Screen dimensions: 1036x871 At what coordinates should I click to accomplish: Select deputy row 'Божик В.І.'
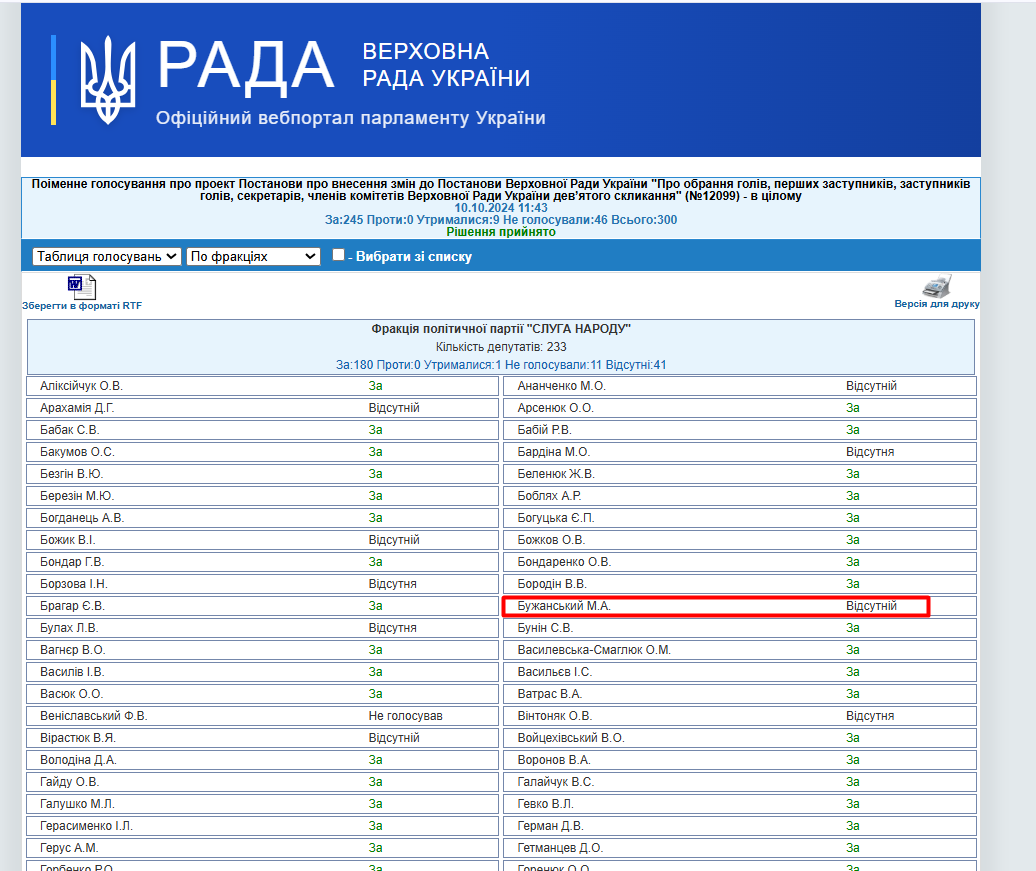262,540
